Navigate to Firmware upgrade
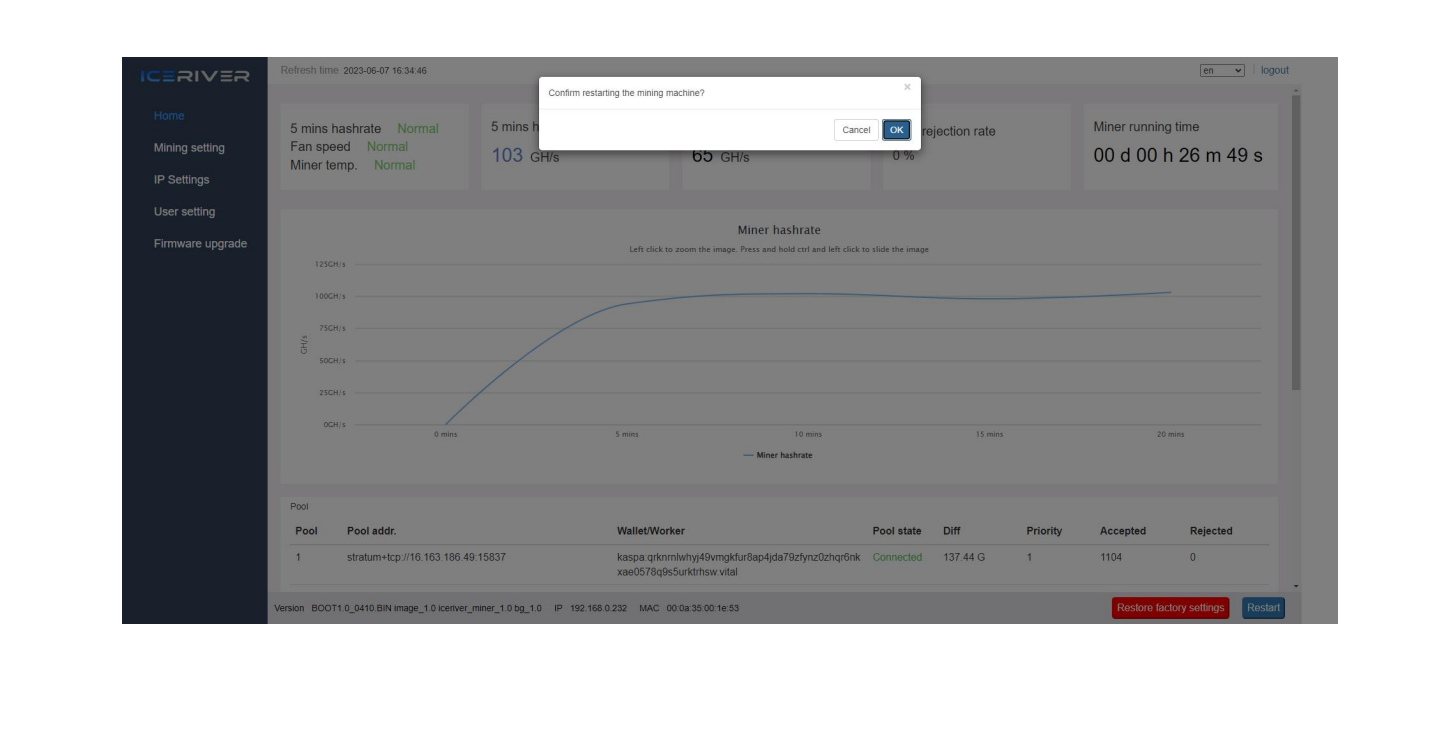The width and height of the screenshot is (1452, 731). (x=200, y=244)
